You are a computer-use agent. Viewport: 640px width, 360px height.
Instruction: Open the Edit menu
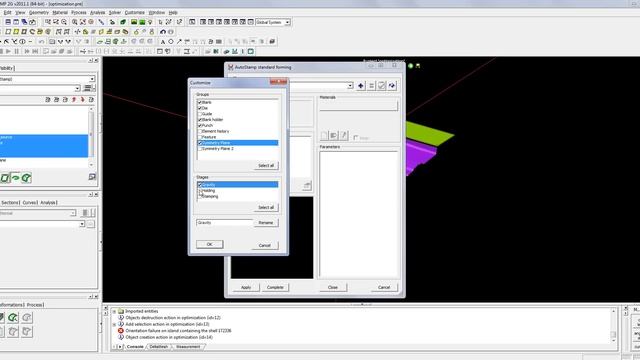(7, 13)
